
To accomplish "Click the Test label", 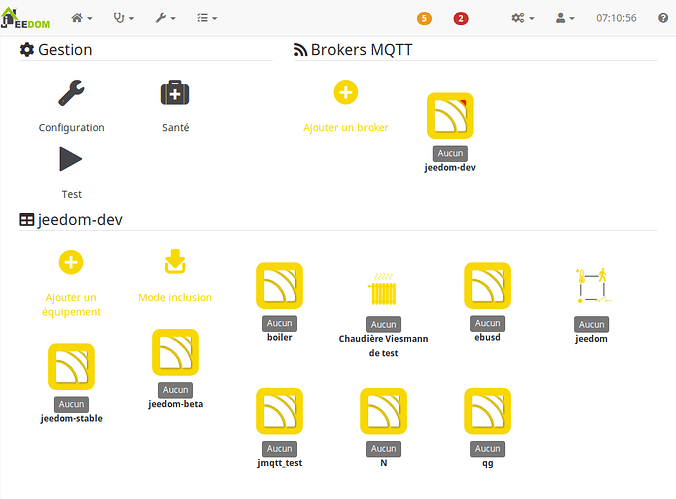I will 72,195.
